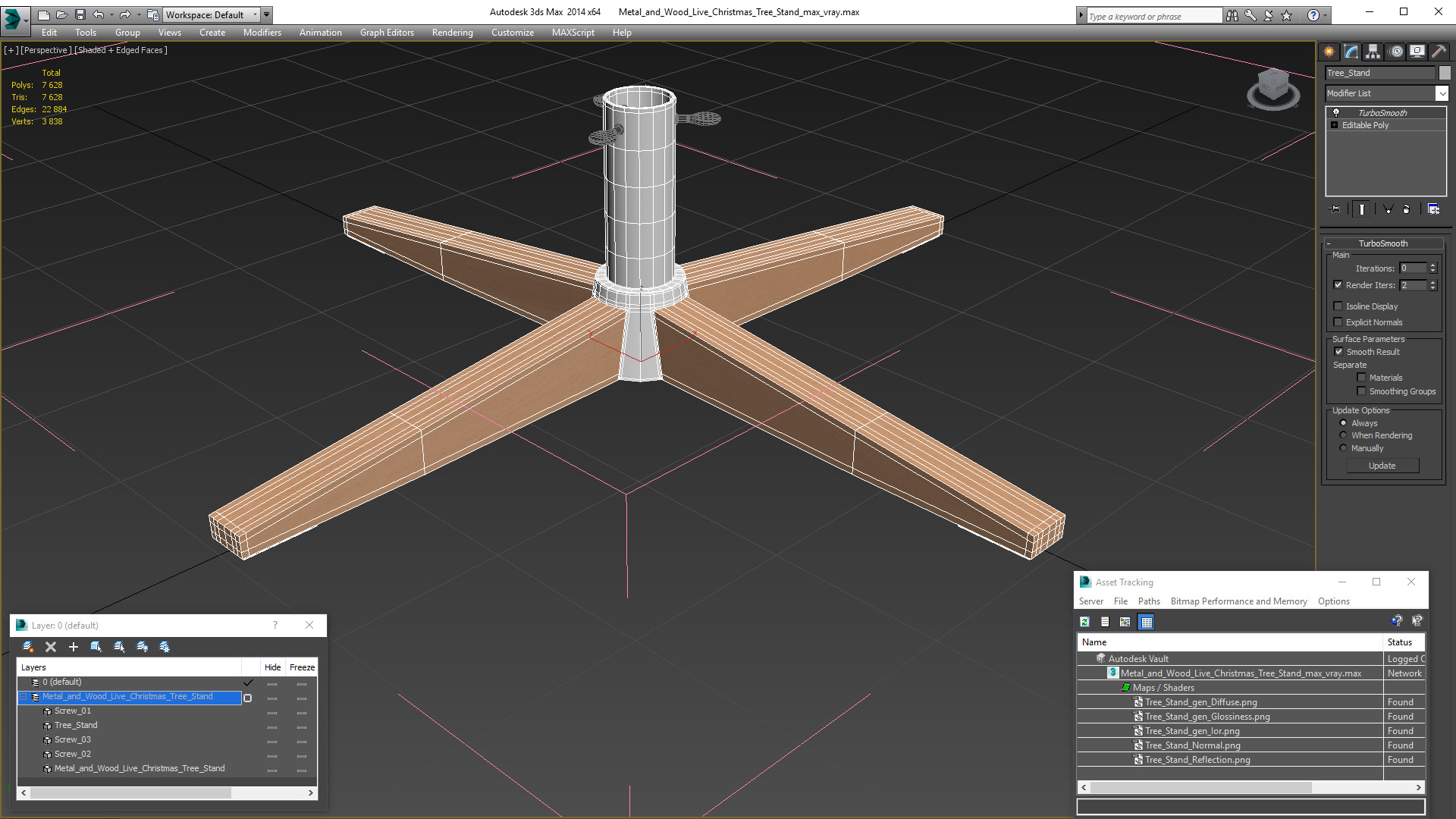
Task: Toggle Render Iters checkbox in TurboSmooth
Action: pos(1338,285)
